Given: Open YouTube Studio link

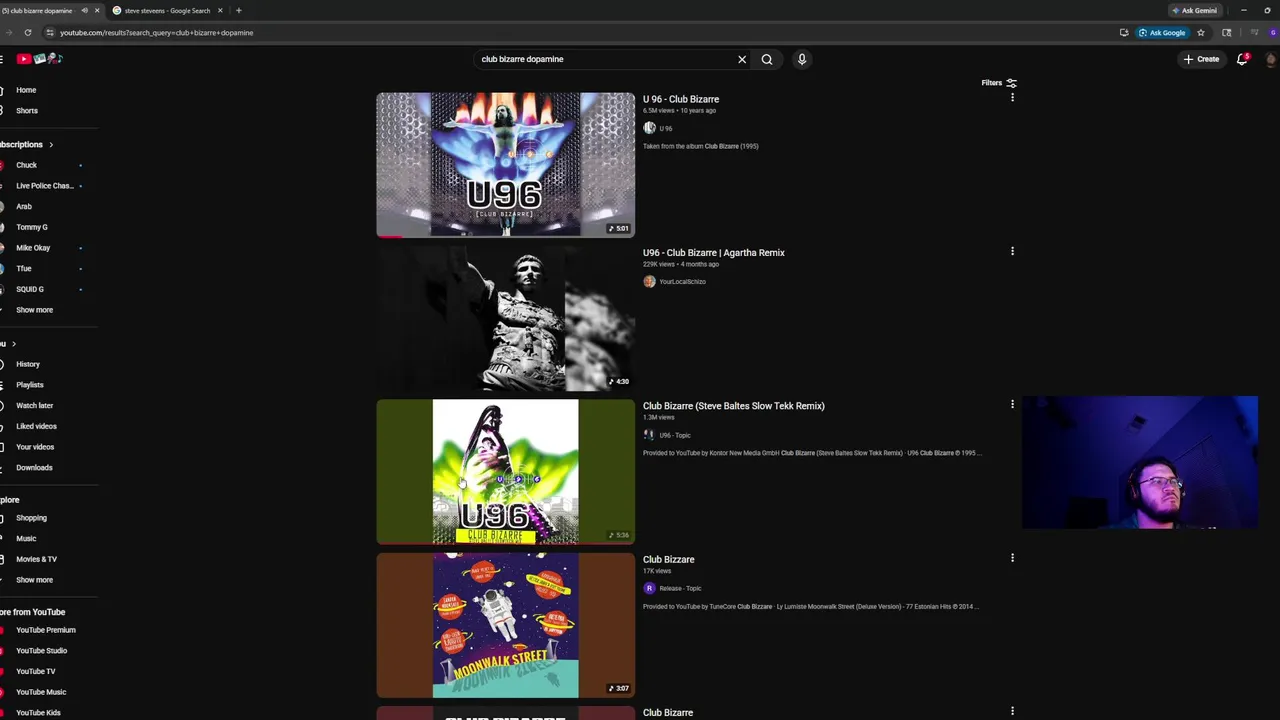Looking at the screenshot, I should [42, 651].
